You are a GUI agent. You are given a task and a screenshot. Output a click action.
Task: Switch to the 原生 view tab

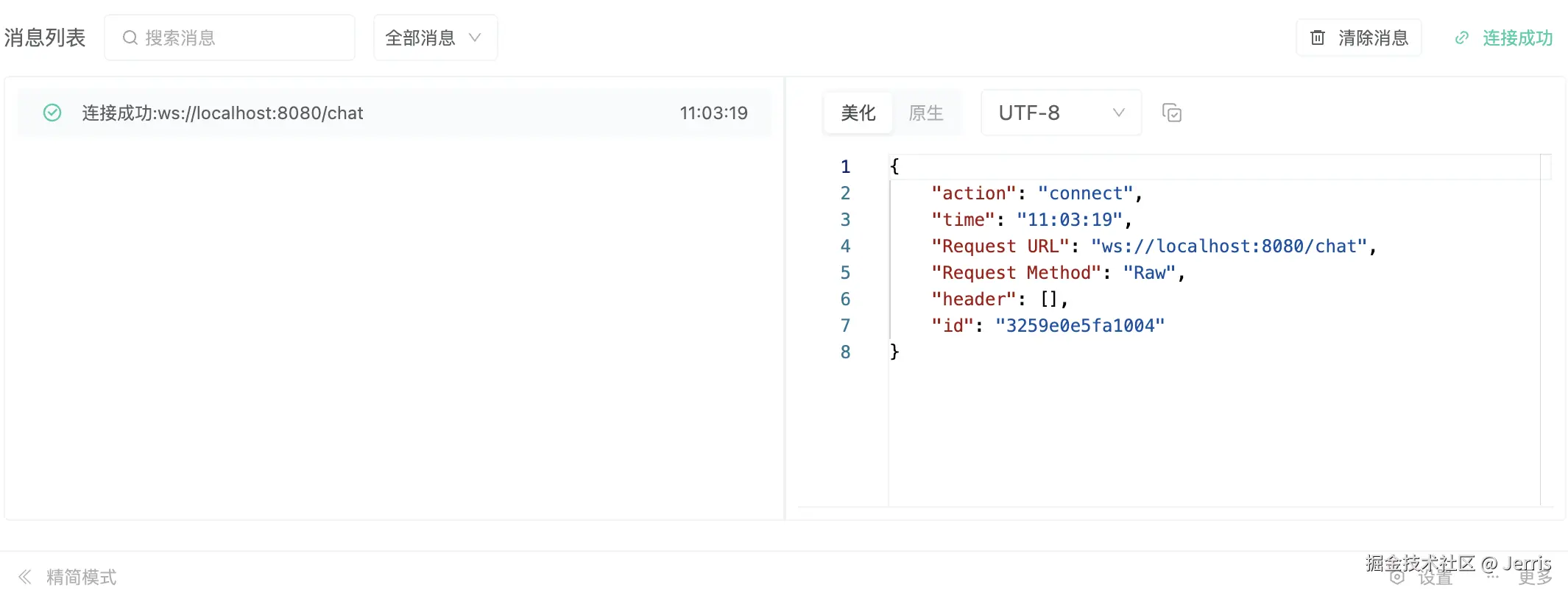[926, 113]
